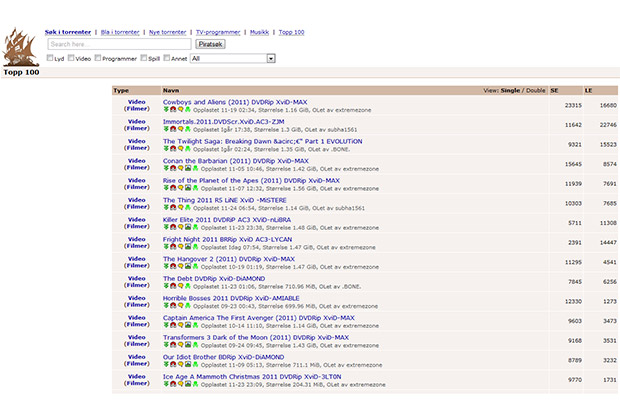
Task: Open the Topp 100 nav link
Action: 291,32
